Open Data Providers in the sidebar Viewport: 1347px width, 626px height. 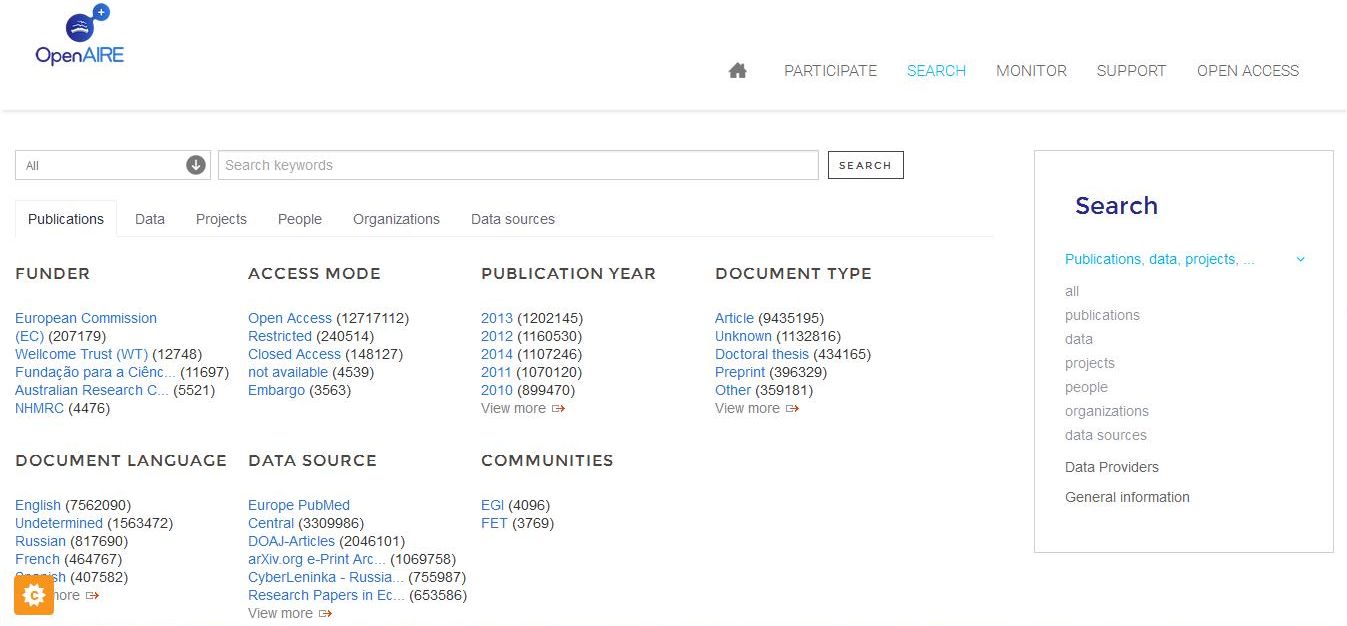tap(1112, 467)
